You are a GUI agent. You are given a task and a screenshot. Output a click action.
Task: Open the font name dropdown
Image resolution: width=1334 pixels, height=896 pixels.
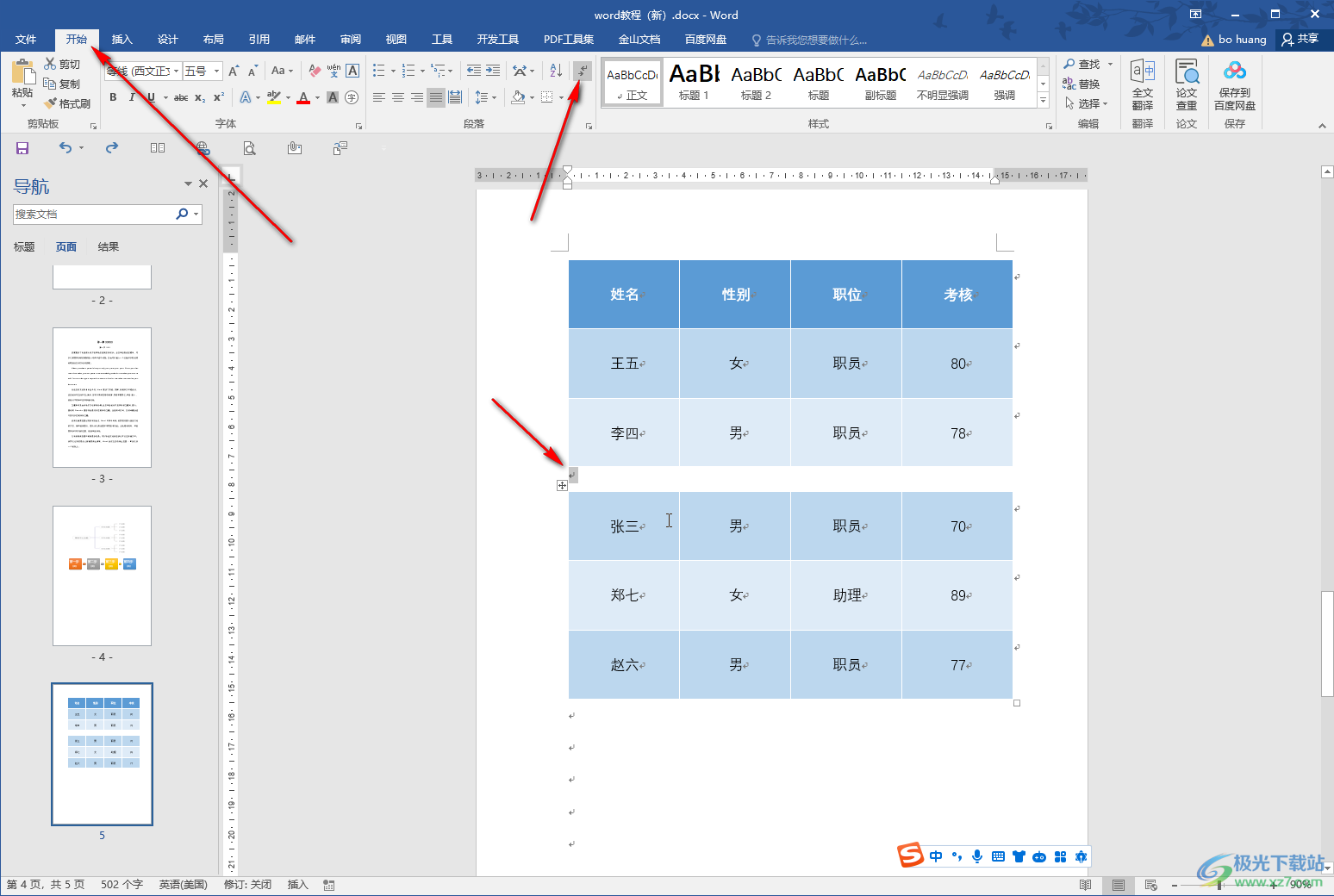point(177,71)
